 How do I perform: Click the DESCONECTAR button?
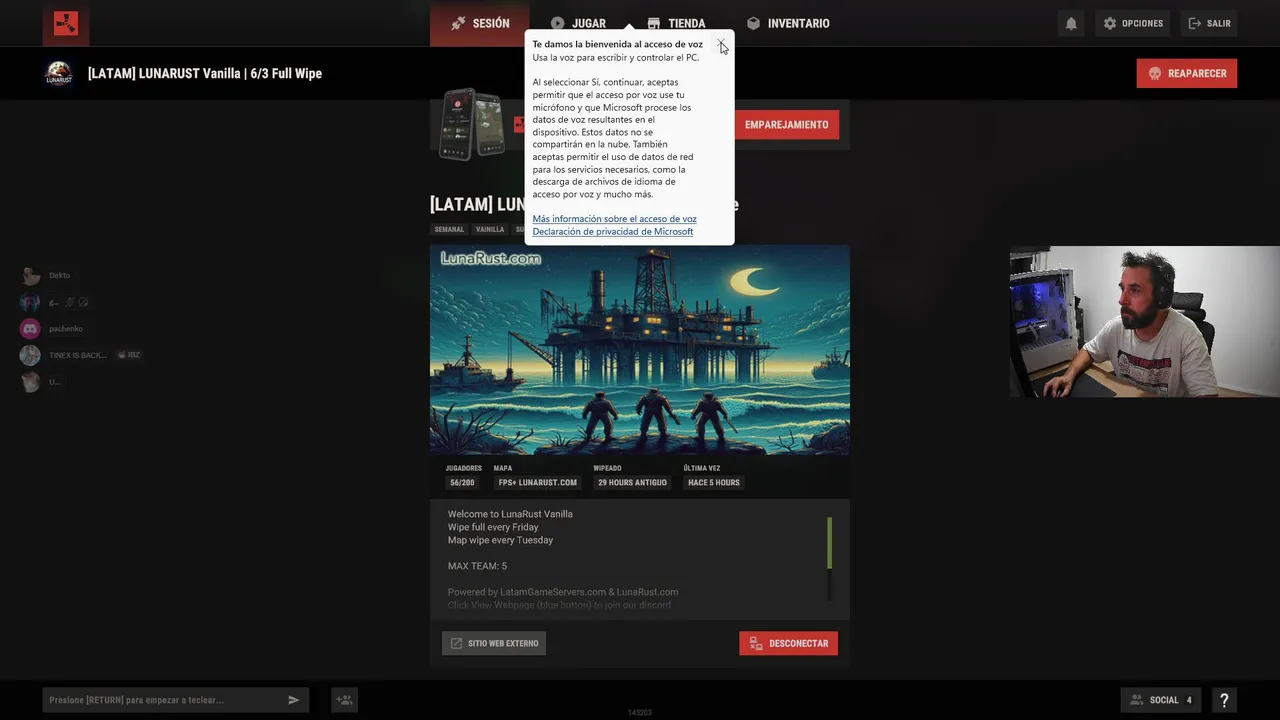[x=788, y=643]
